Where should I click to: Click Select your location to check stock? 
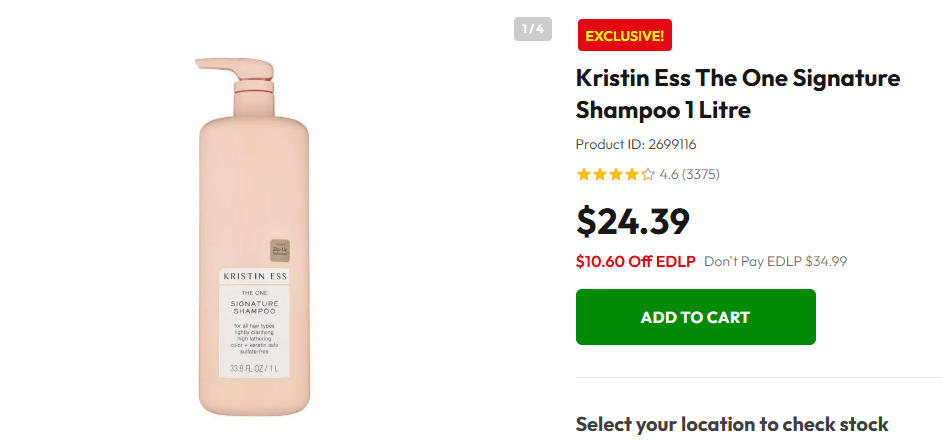732,424
